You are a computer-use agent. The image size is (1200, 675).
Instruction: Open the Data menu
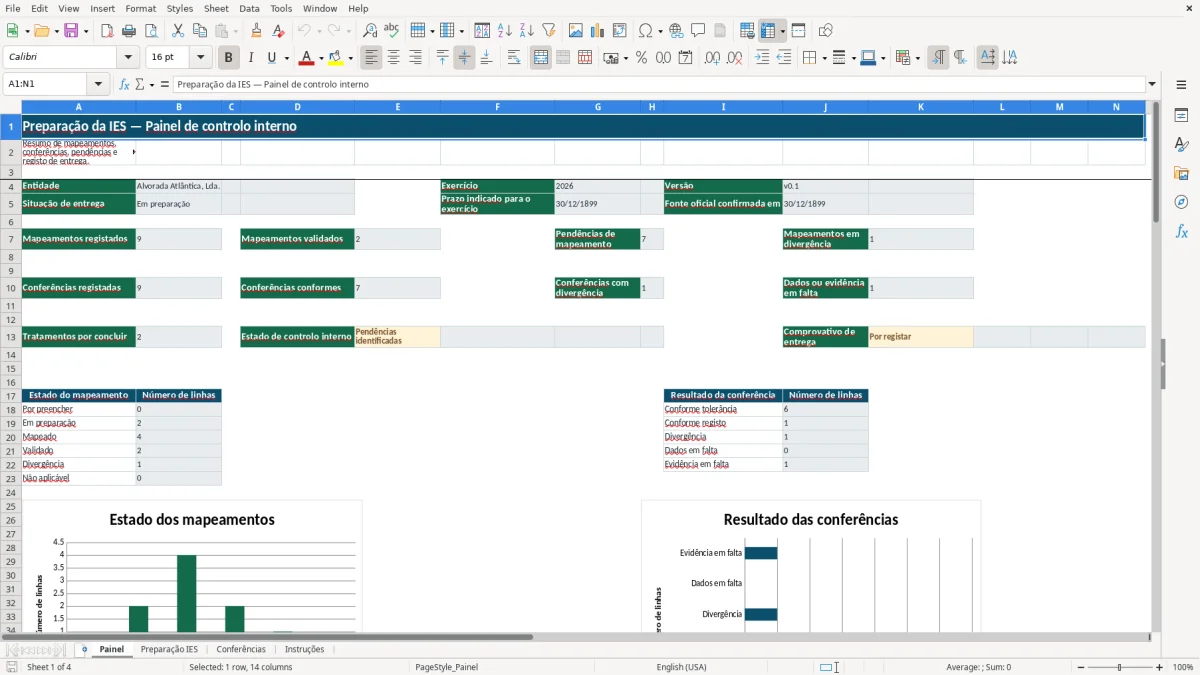(x=249, y=8)
